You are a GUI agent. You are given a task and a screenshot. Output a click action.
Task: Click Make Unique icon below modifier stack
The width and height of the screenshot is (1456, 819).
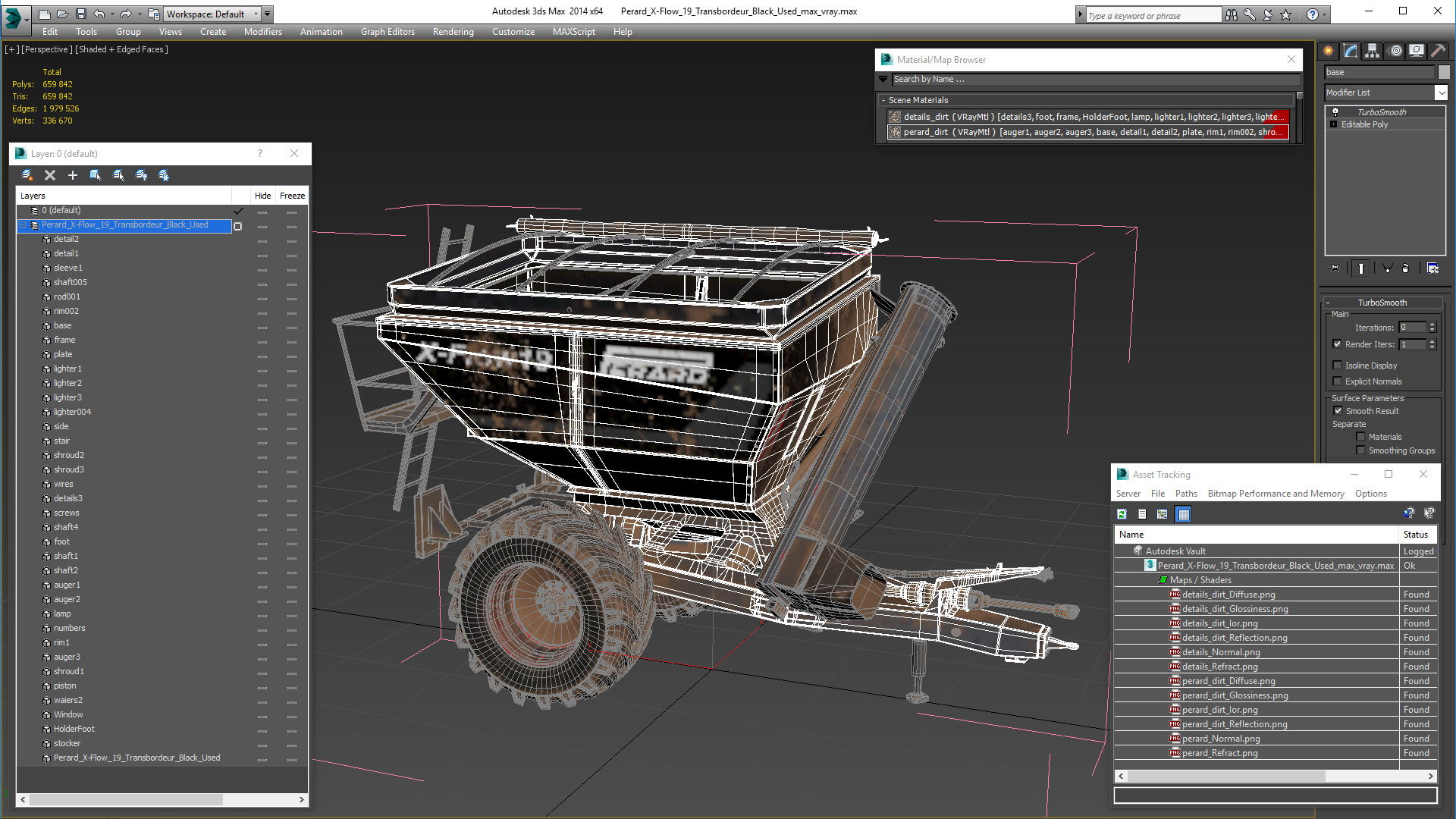click(1387, 268)
